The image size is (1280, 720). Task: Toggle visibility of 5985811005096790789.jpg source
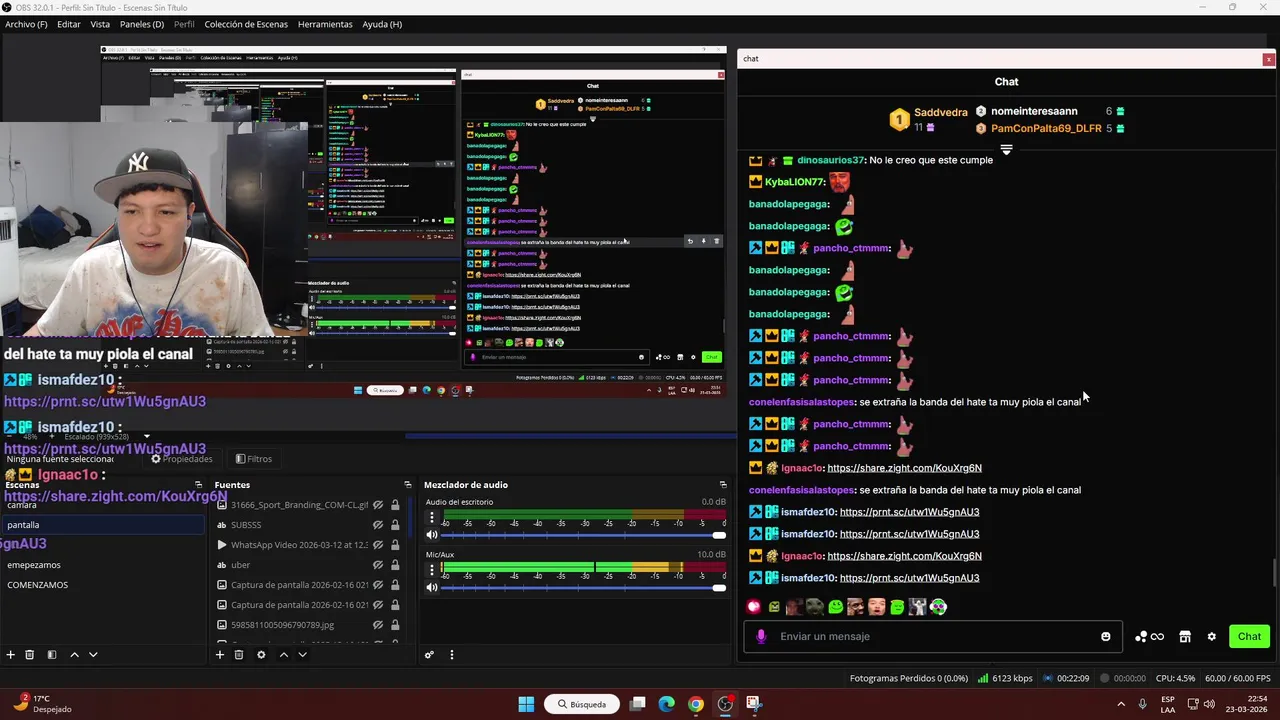tap(378, 625)
